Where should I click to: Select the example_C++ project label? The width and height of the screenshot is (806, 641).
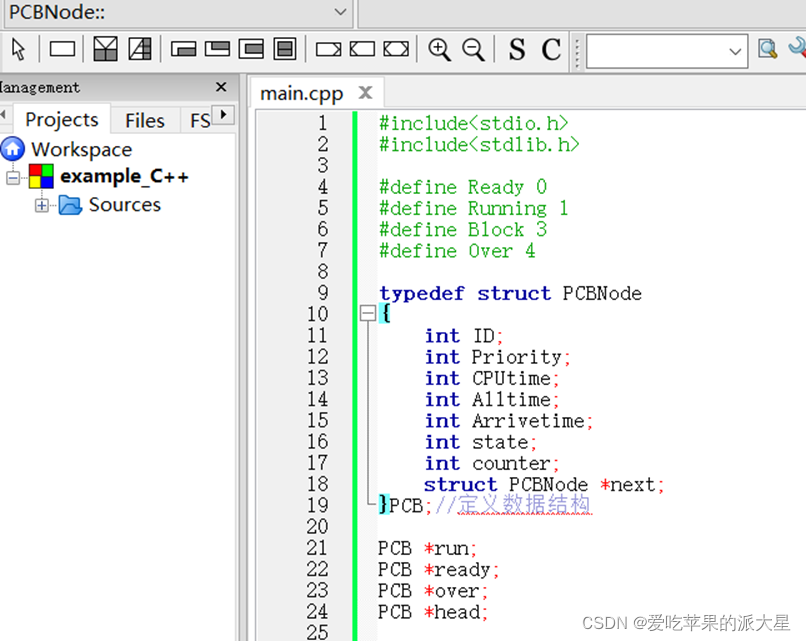tap(124, 176)
